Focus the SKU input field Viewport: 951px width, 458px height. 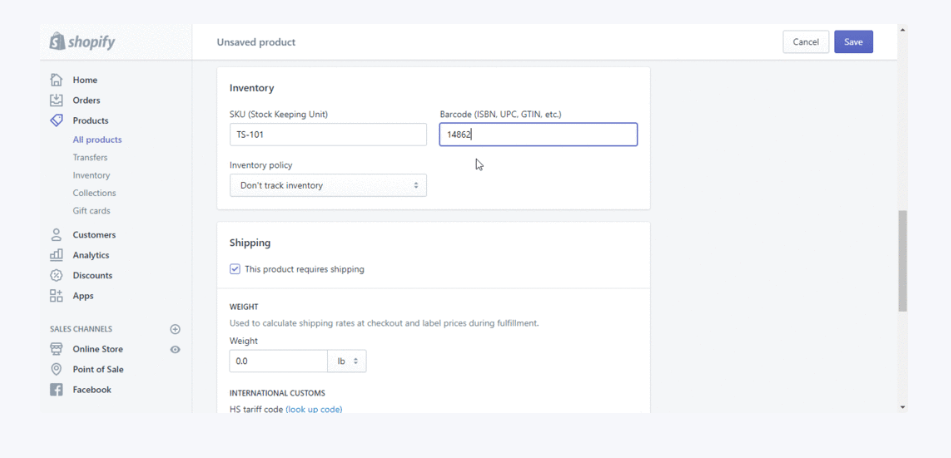coord(328,134)
